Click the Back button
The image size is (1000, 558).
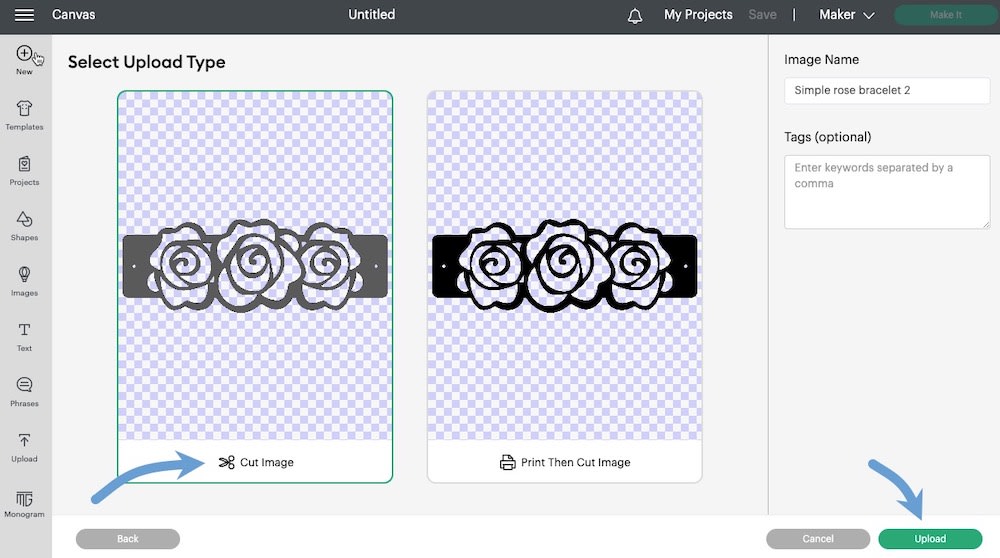(x=128, y=539)
